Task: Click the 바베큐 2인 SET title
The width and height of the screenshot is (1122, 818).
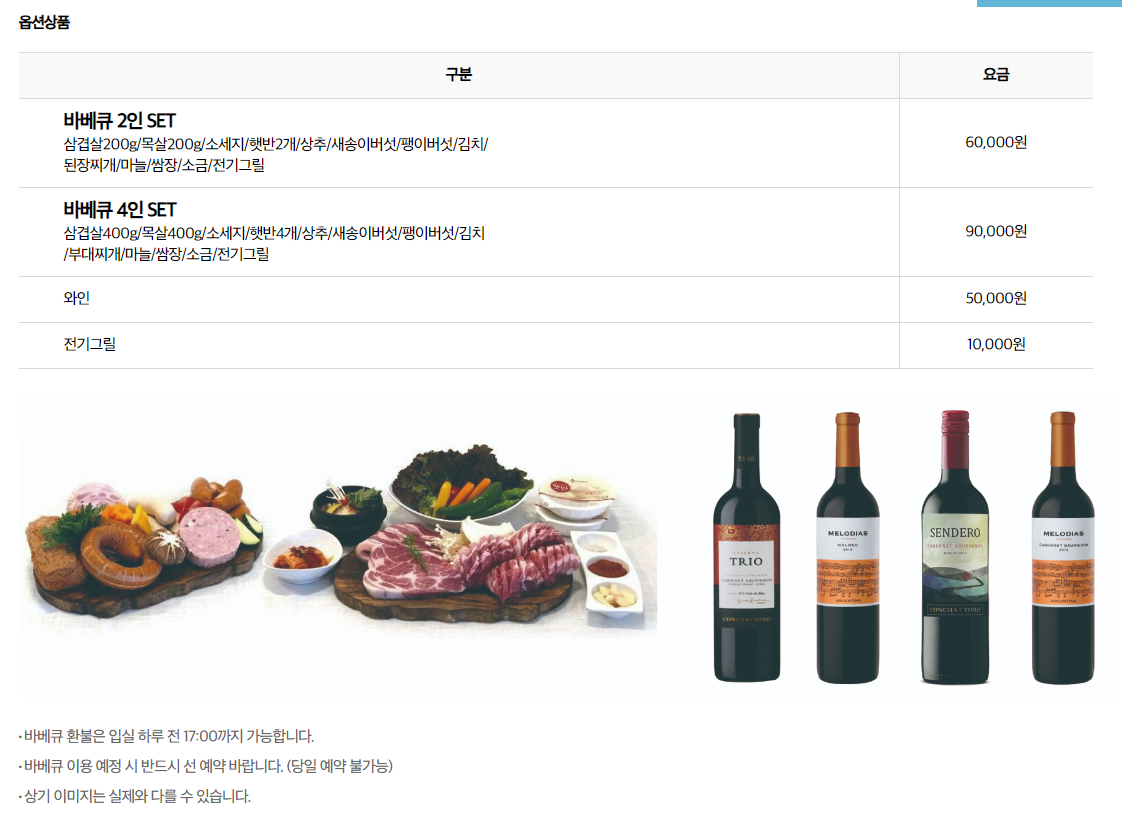Action: click(x=119, y=121)
